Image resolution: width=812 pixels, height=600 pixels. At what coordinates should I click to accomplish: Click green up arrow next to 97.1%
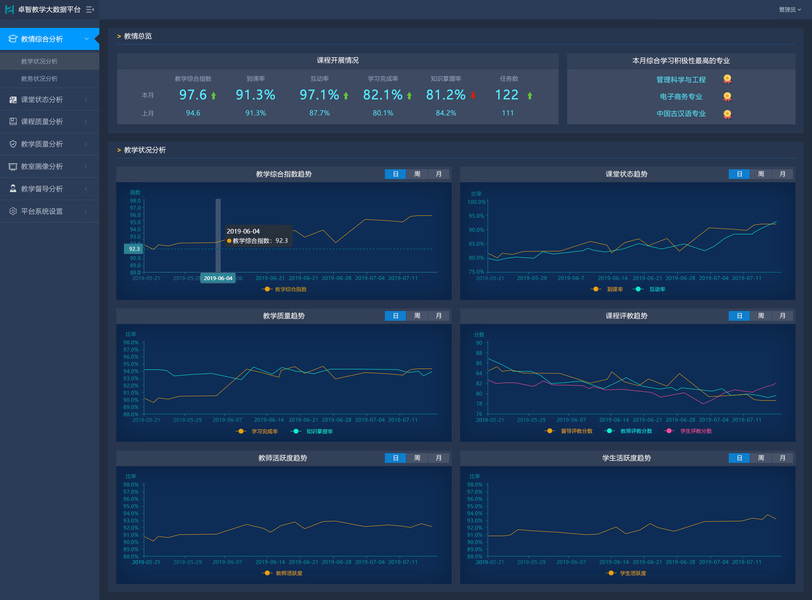[346, 96]
